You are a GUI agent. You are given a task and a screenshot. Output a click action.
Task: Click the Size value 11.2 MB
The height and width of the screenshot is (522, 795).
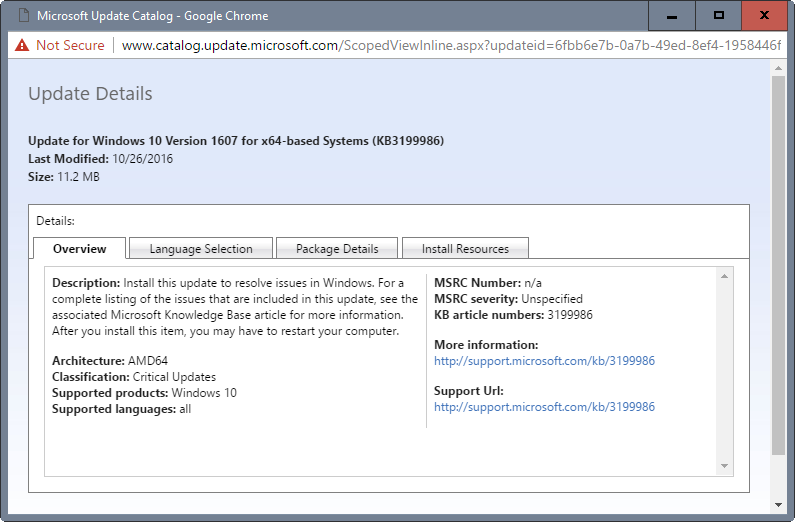pyautogui.click(x=79, y=177)
